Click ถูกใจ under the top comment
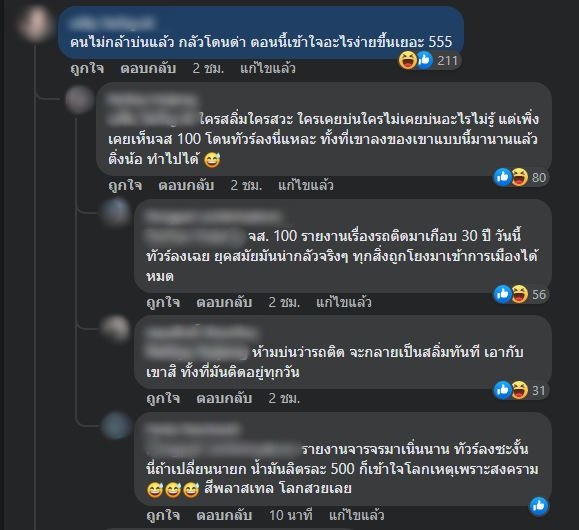The width and height of the screenshot is (579, 530). tap(87, 69)
